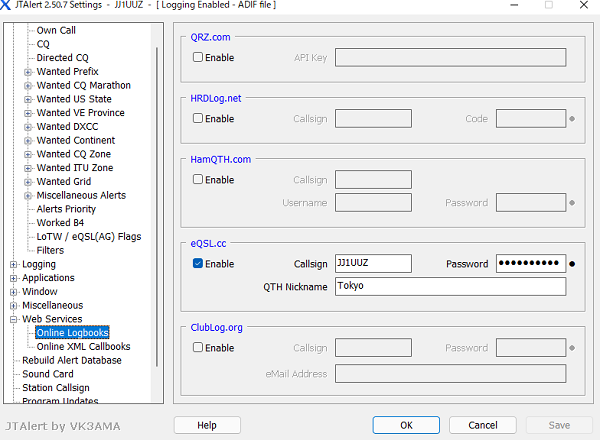Disable the eQSL.cc Enable checkbox

198,264
